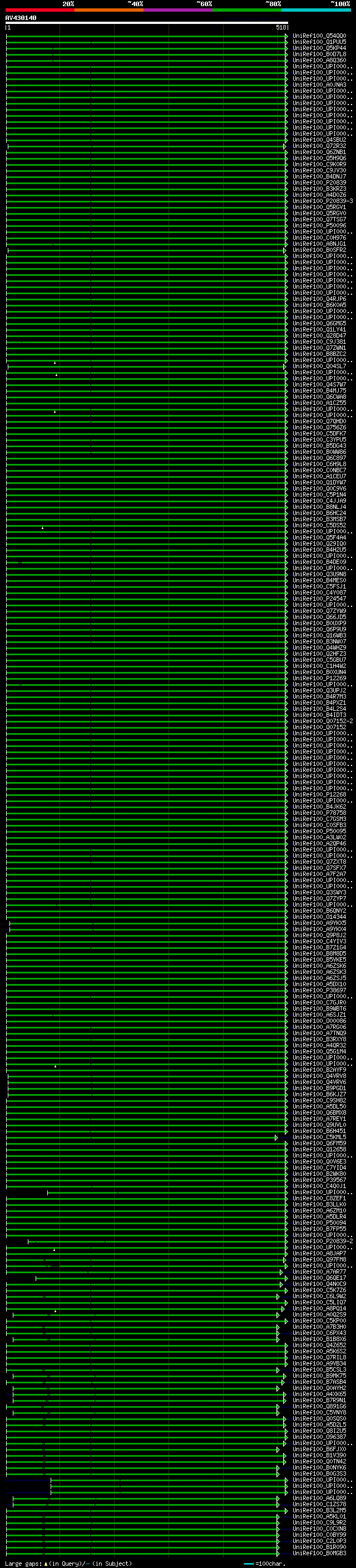The height and width of the screenshot is (1568, 356).
Task: Select the UniRef100_B4JK62 label
Action: [x=319, y=807]
